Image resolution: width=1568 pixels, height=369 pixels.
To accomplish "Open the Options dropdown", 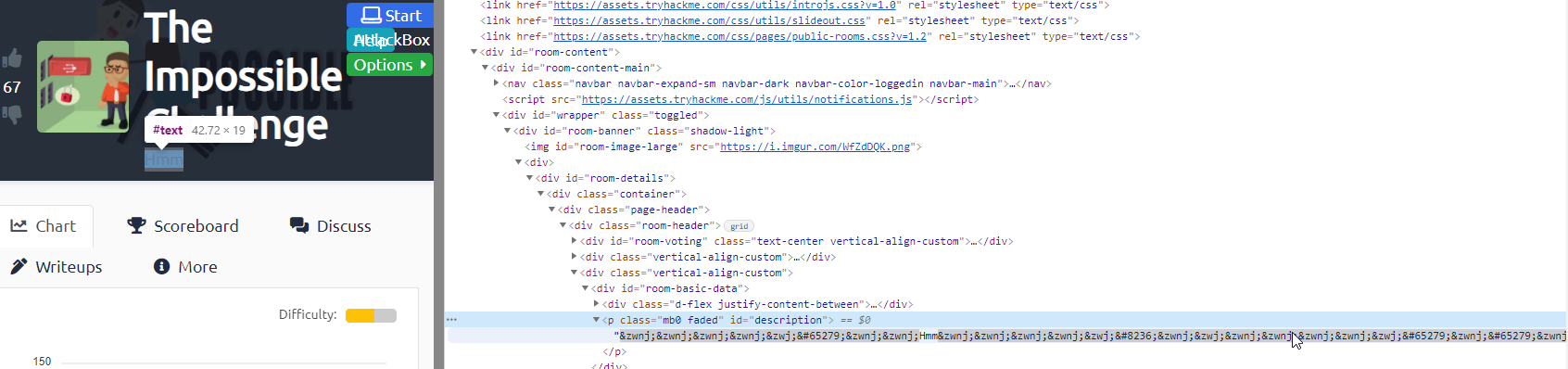I will 390,65.
